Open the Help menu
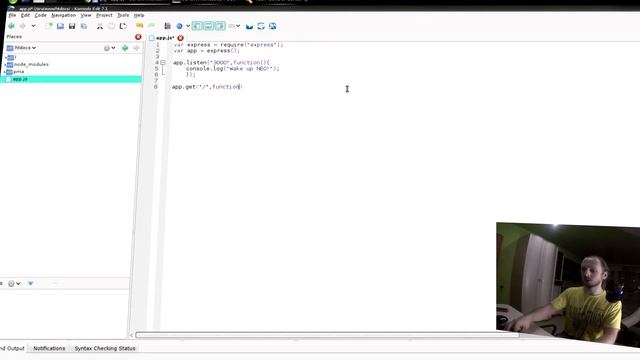640x360 pixels. pyautogui.click(x=139, y=15)
